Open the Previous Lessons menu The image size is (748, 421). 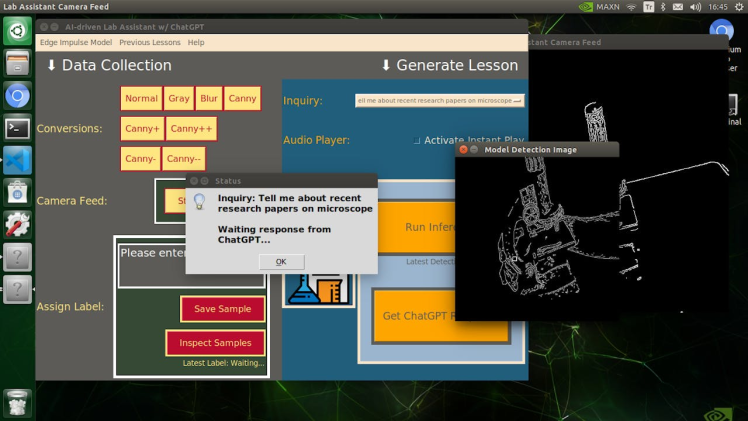point(150,43)
